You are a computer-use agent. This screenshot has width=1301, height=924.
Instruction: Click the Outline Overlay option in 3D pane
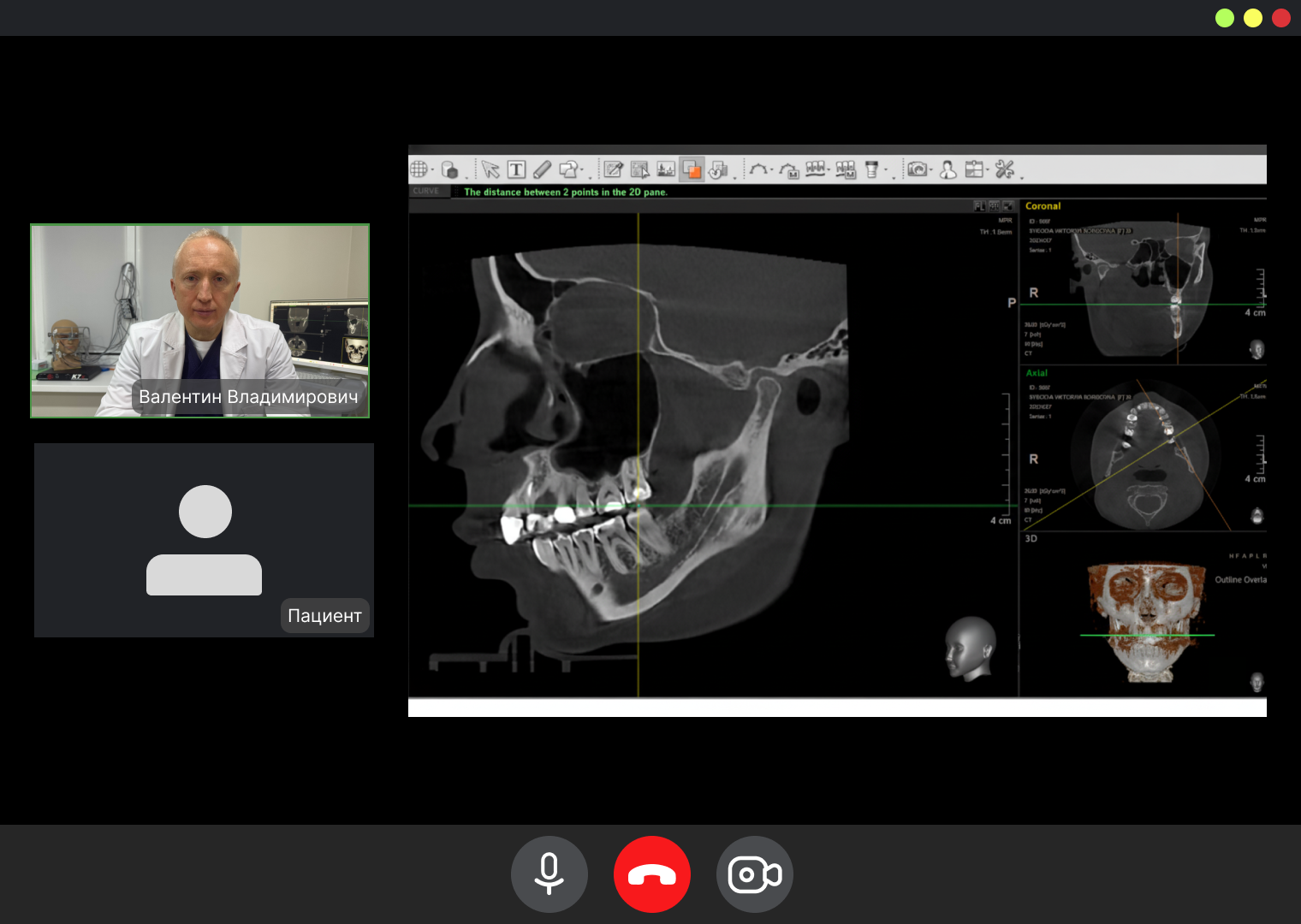1240,580
